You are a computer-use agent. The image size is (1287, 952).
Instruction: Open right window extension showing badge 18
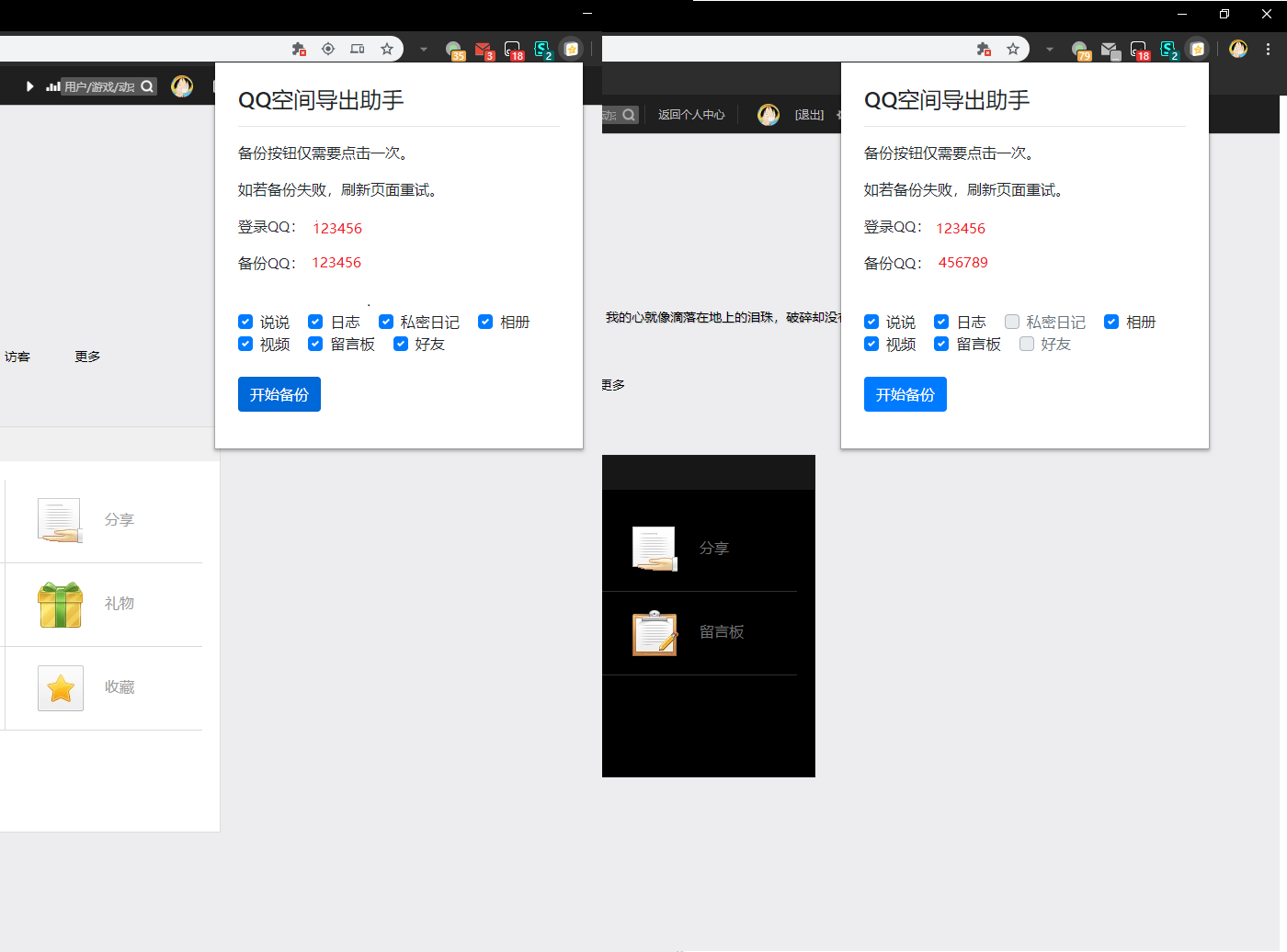pyautogui.click(x=1140, y=51)
